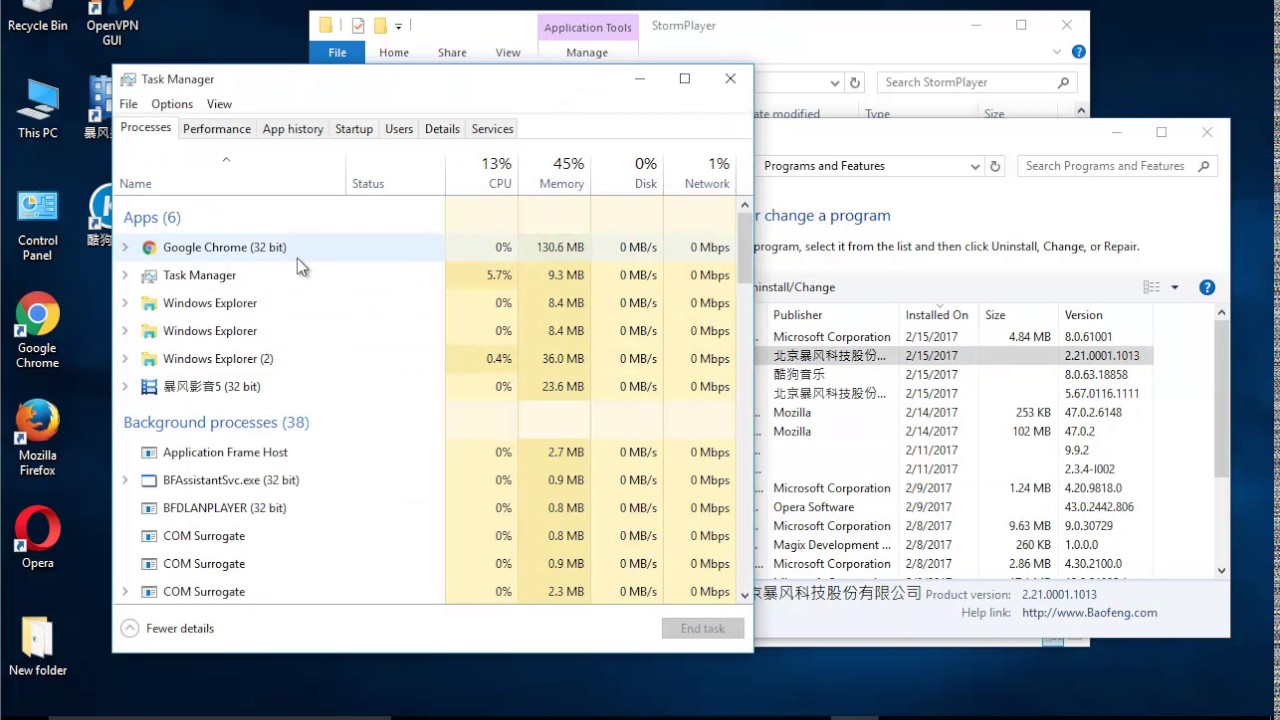
Task: Switch to the Services tab
Action: pyautogui.click(x=493, y=129)
